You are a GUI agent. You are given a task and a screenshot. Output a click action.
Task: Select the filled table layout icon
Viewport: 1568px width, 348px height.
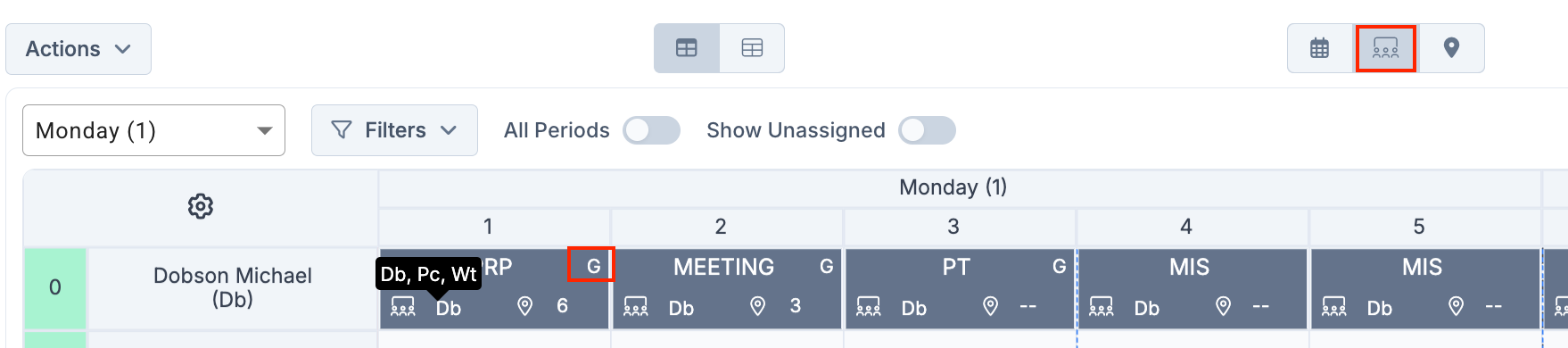pyautogui.click(x=687, y=48)
